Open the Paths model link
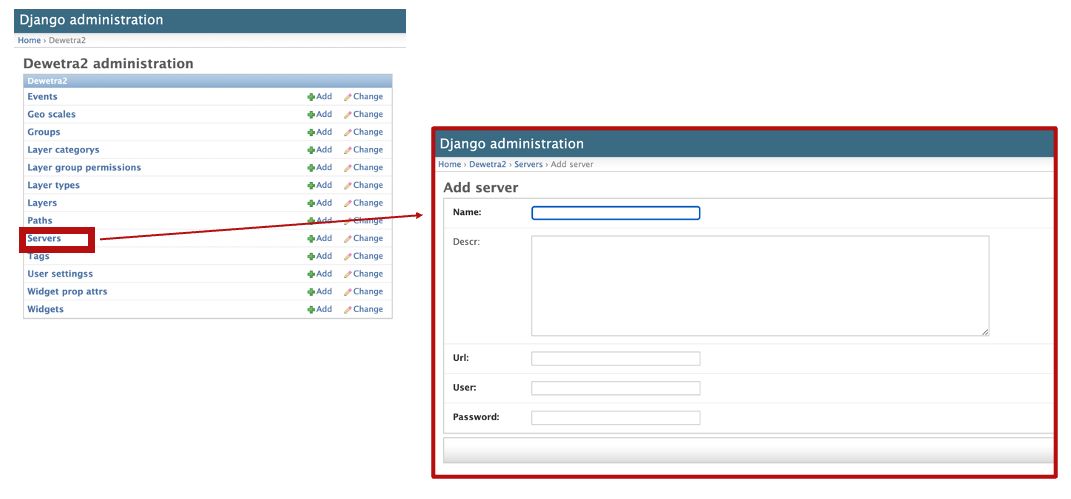The width and height of the screenshot is (1071, 499). point(40,220)
